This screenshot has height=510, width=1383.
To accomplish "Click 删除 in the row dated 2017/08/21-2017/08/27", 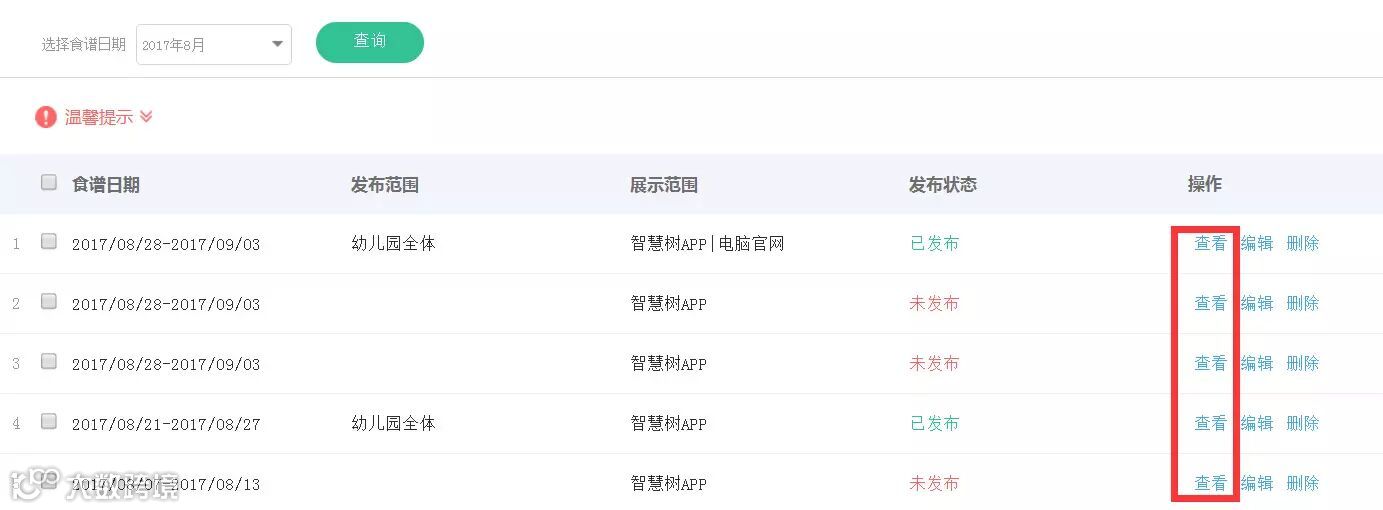I will click(1302, 423).
